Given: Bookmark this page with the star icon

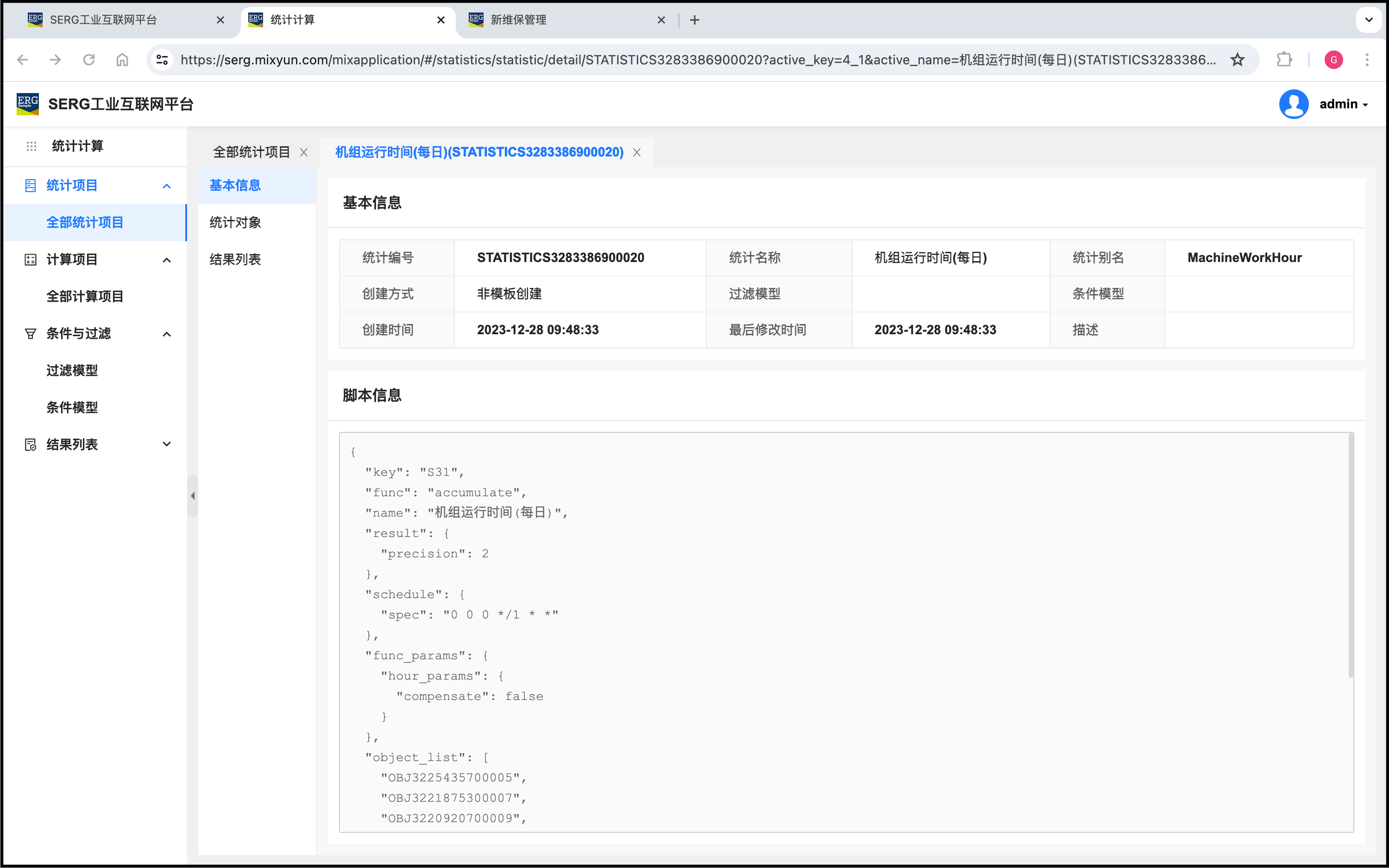Looking at the screenshot, I should pyautogui.click(x=1238, y=60).
